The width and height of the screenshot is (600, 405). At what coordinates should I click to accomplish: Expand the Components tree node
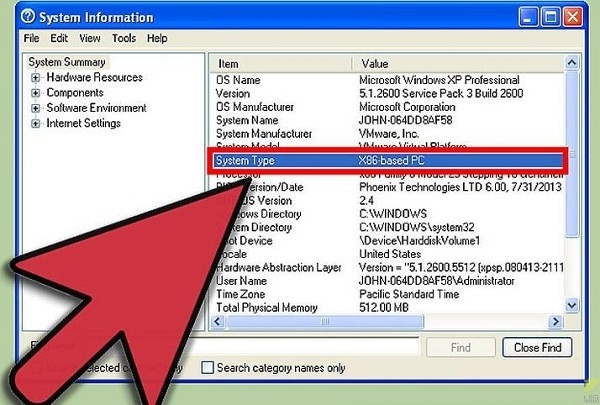(x=36, y=93)
